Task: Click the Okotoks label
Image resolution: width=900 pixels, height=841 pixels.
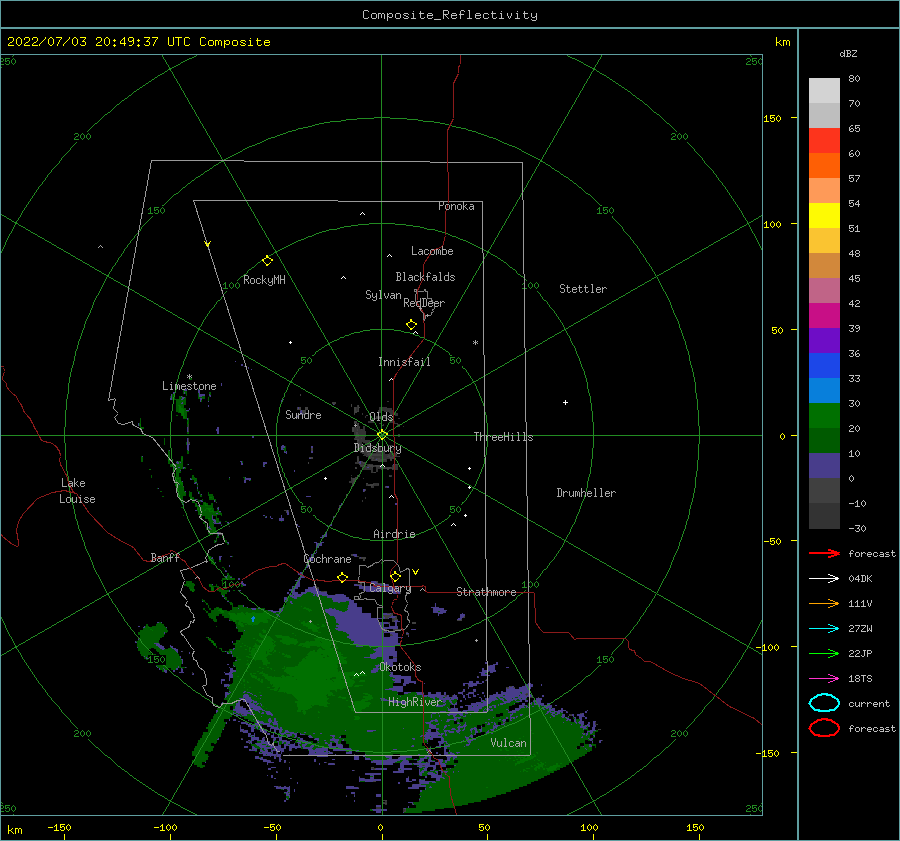Action: (x=400, y=667)
